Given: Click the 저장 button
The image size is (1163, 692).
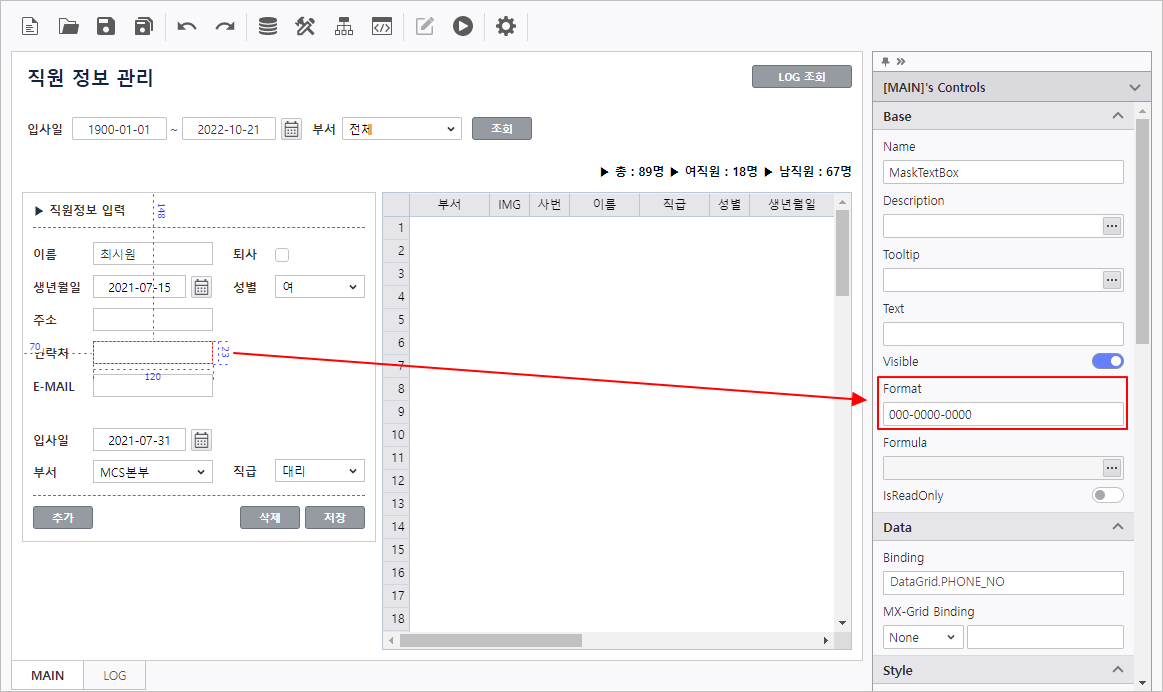Looking at the screenshot, I should [x=334, y=517].
